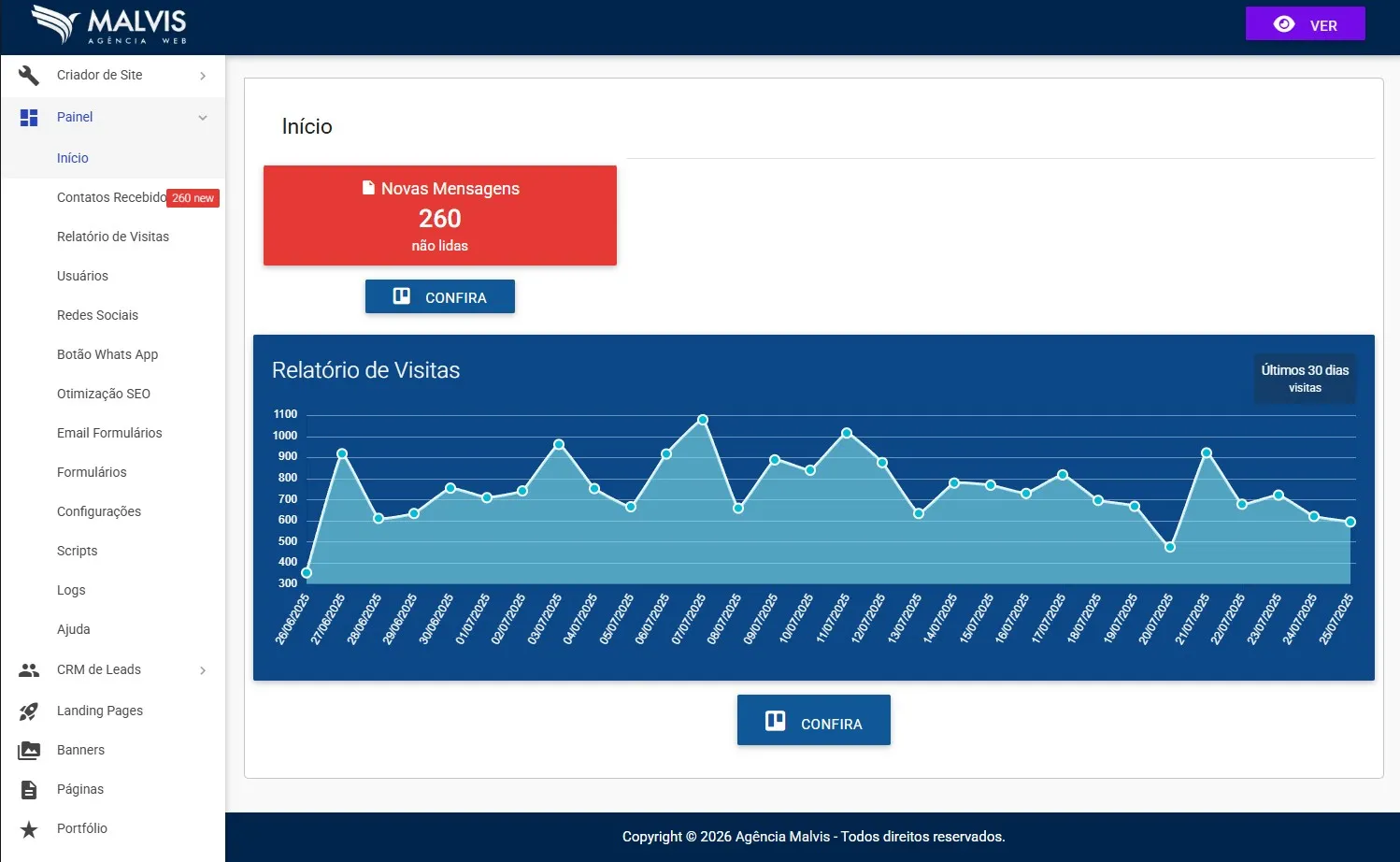Click the Criador de Site wrench icon
This screenshot has width=1400, height=862.
[29, 75]
